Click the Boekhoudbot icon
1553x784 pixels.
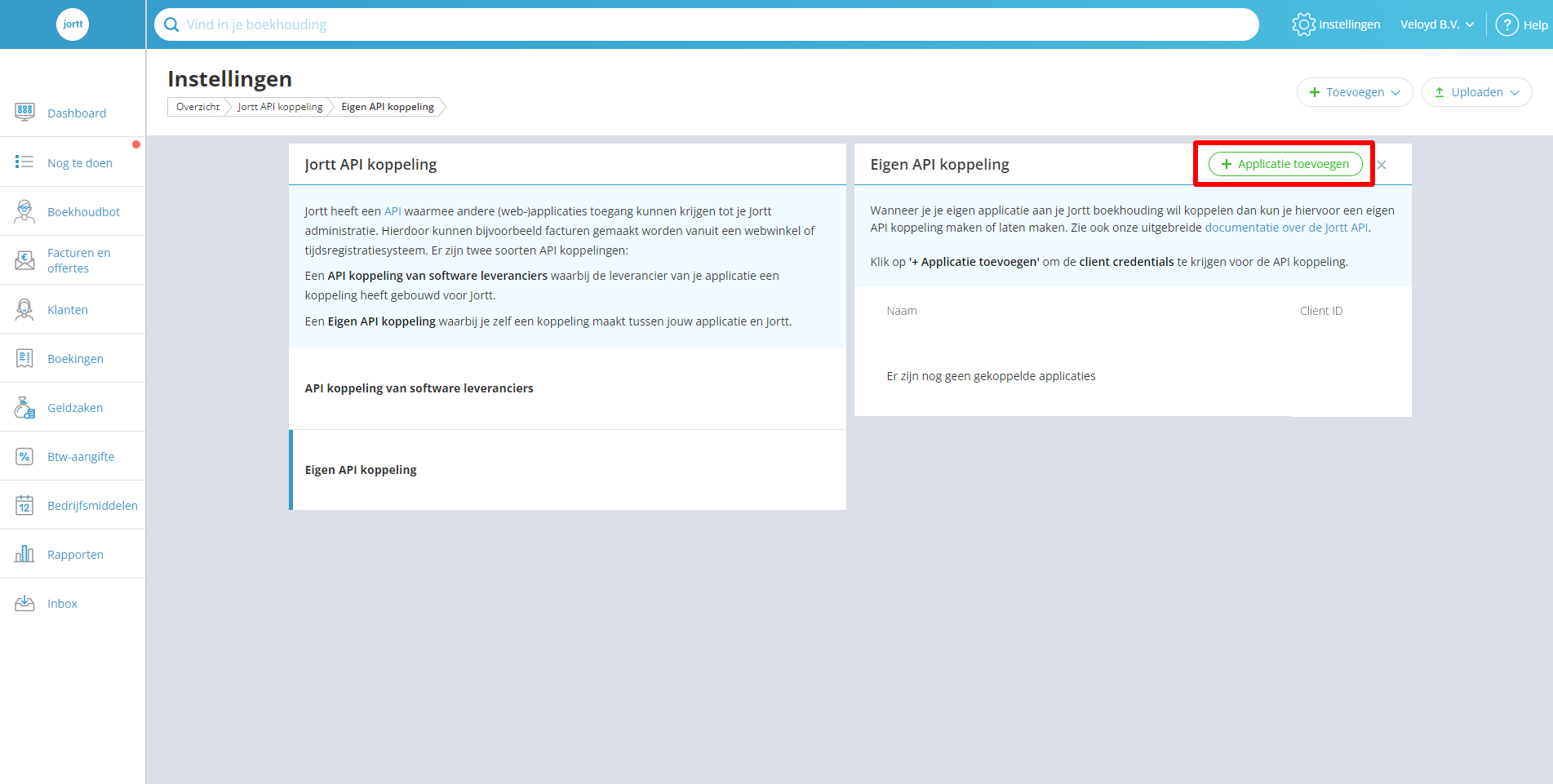24,211
